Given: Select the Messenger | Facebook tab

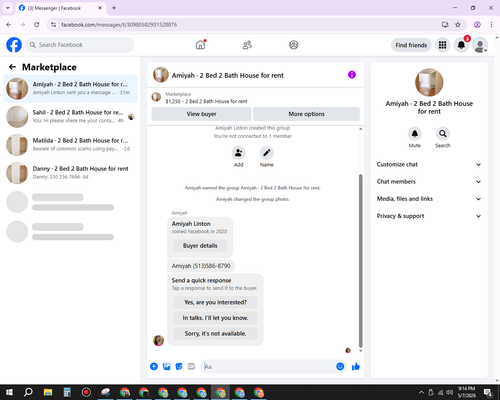Looking at the screenshot, I should (61, 8).
